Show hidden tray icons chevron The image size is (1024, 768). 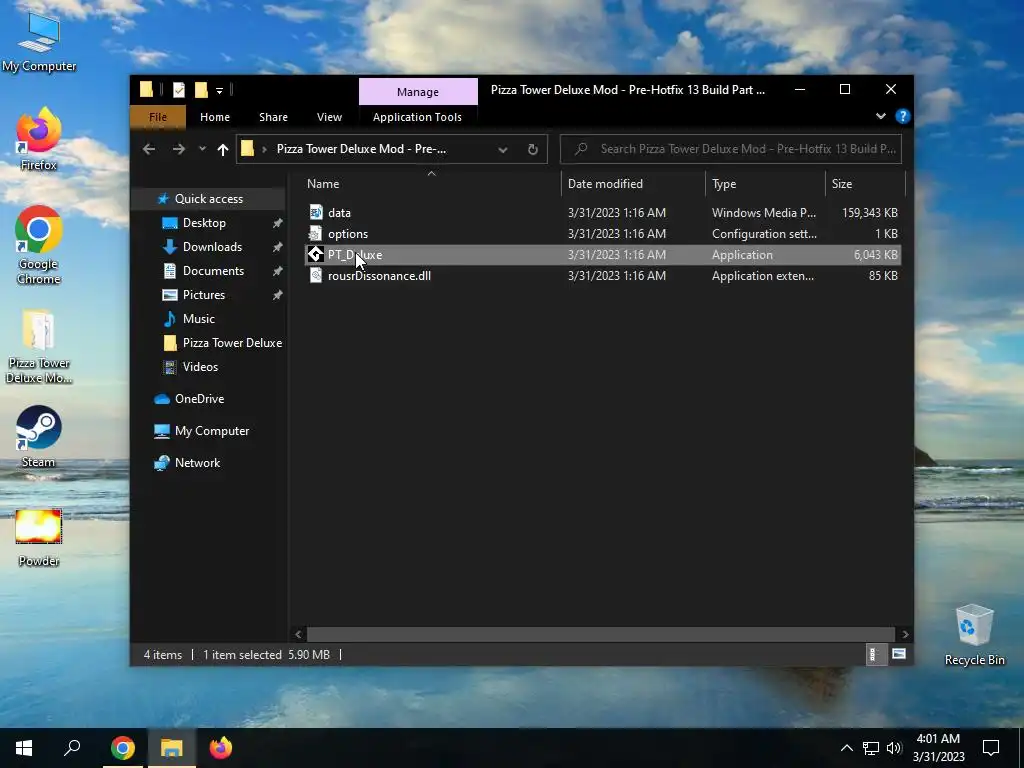pyautogui.click(x=846, y=748)
